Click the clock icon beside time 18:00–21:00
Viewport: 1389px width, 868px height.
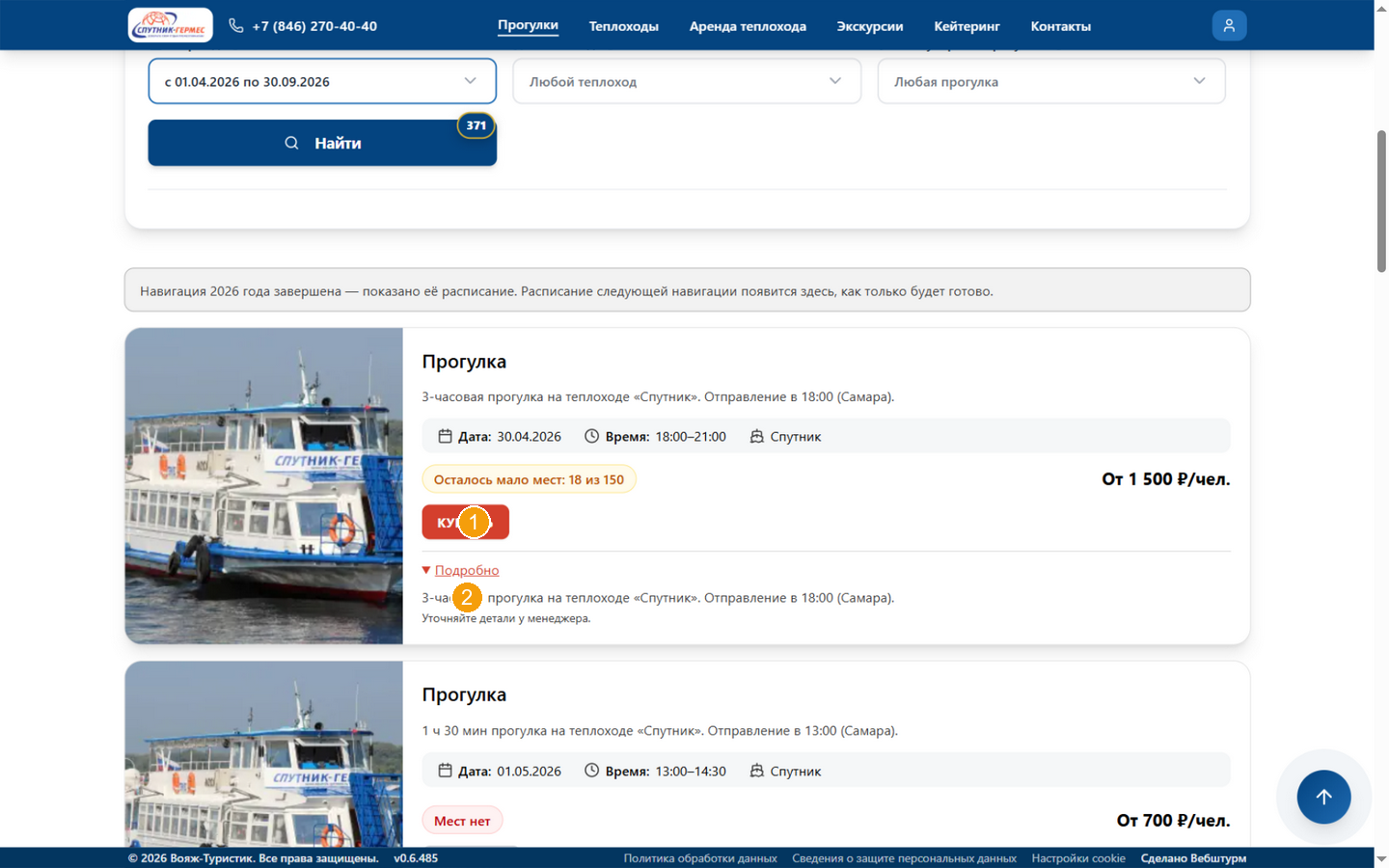point(591,436)
